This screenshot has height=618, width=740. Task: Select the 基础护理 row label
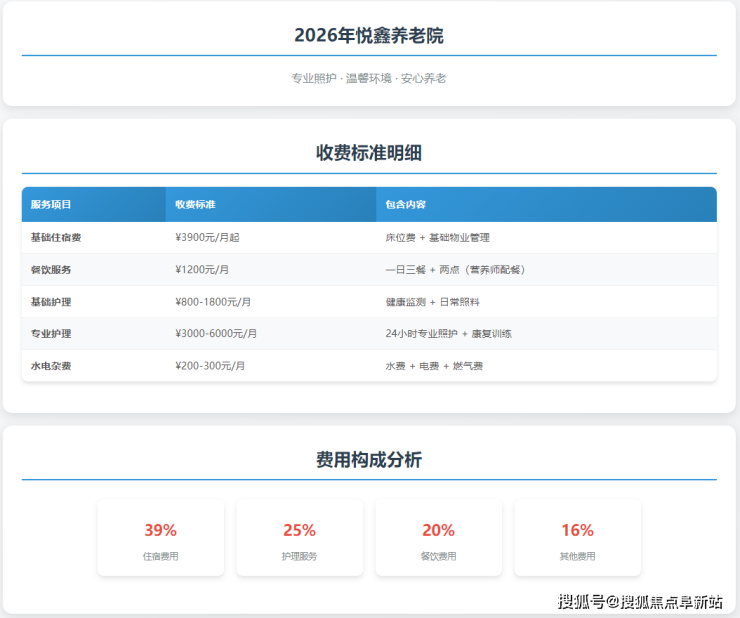point(51,302)
